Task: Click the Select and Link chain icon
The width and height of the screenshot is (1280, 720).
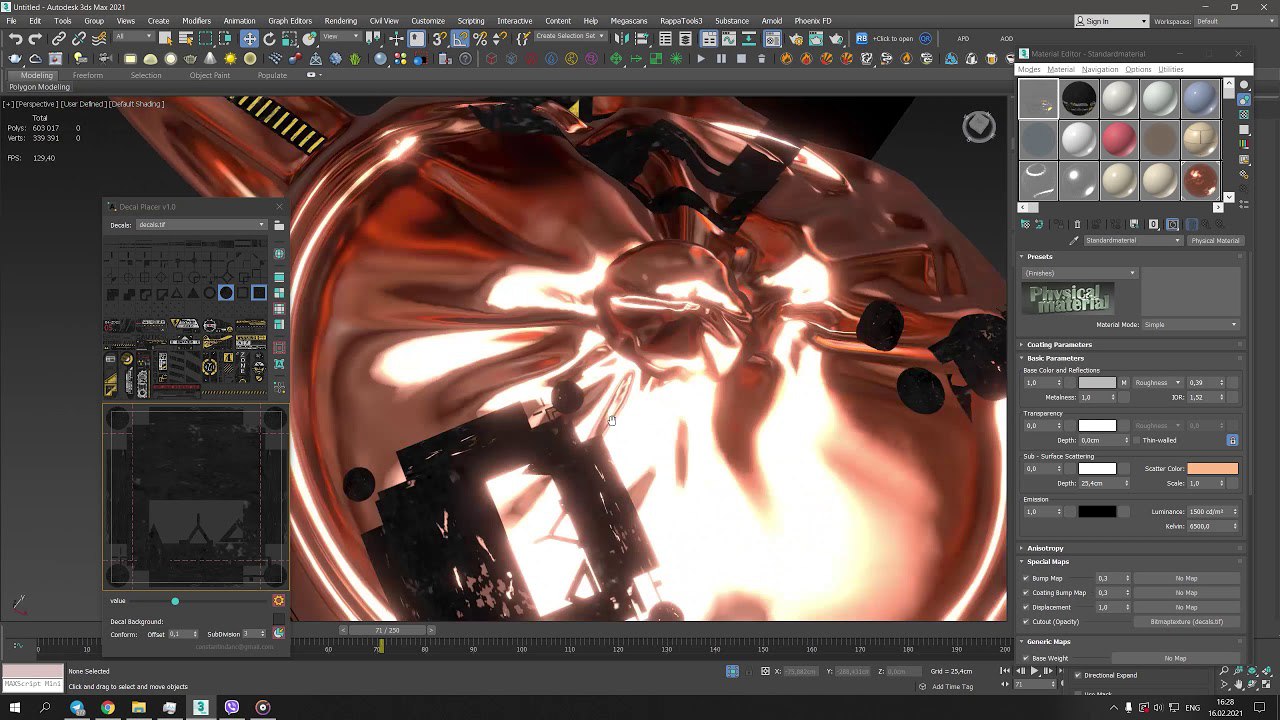Action: click(59, 39)
